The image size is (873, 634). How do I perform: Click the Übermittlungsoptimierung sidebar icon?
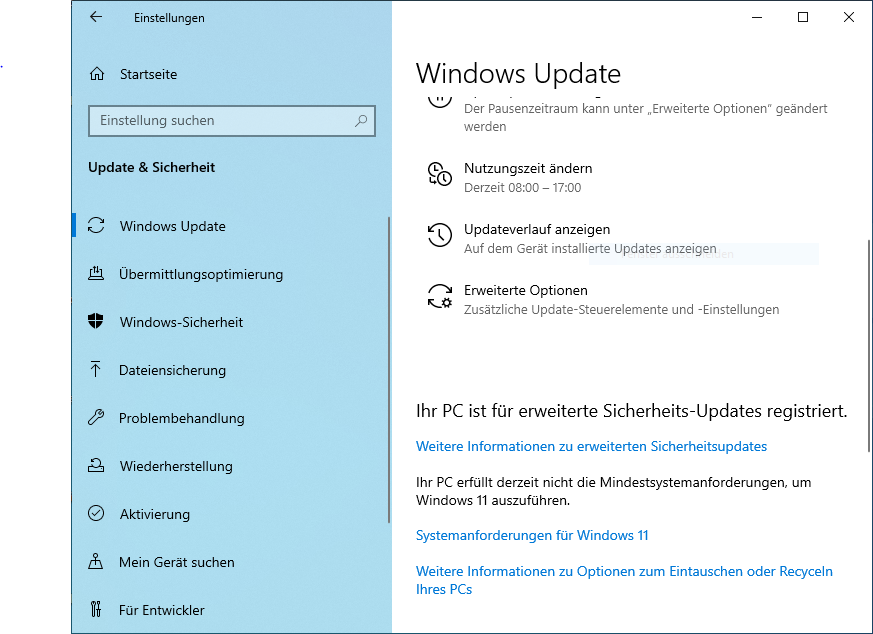97,274
